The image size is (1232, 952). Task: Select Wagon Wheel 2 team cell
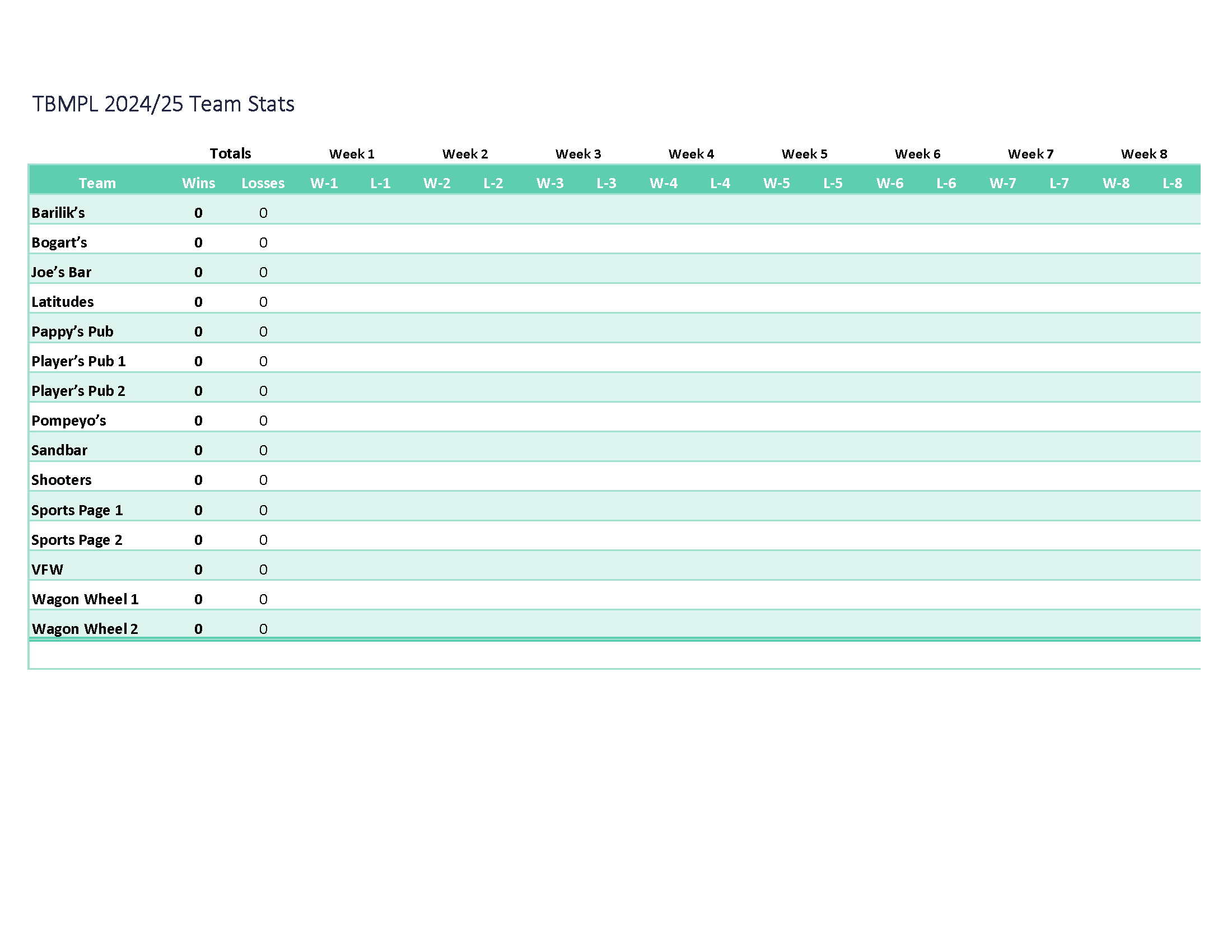point(85,629)
